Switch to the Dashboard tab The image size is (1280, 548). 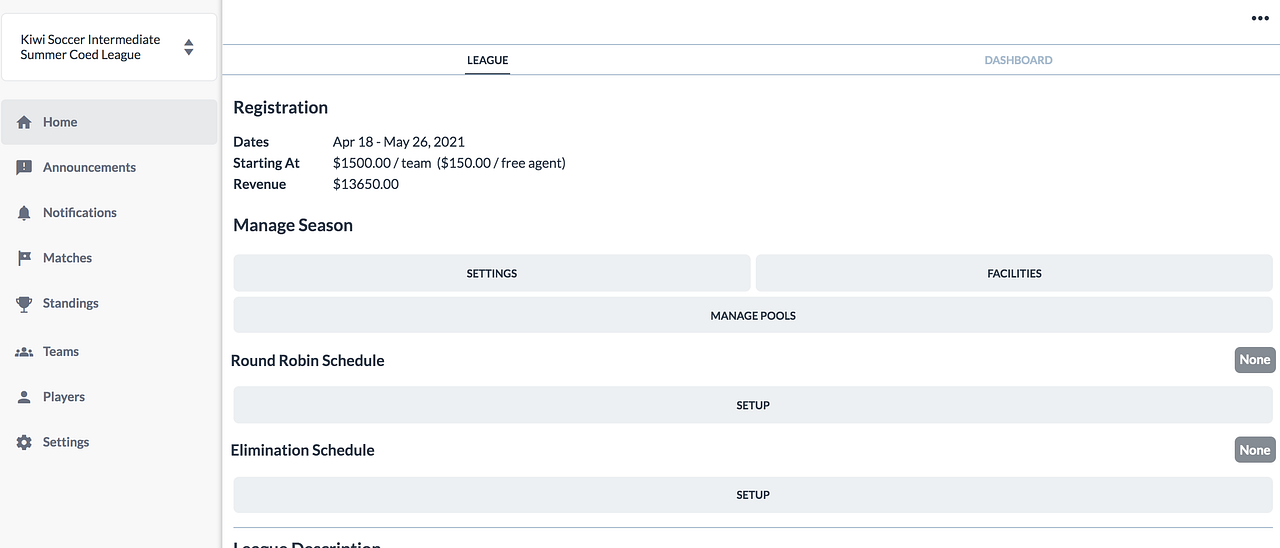tap(1018, 60)
